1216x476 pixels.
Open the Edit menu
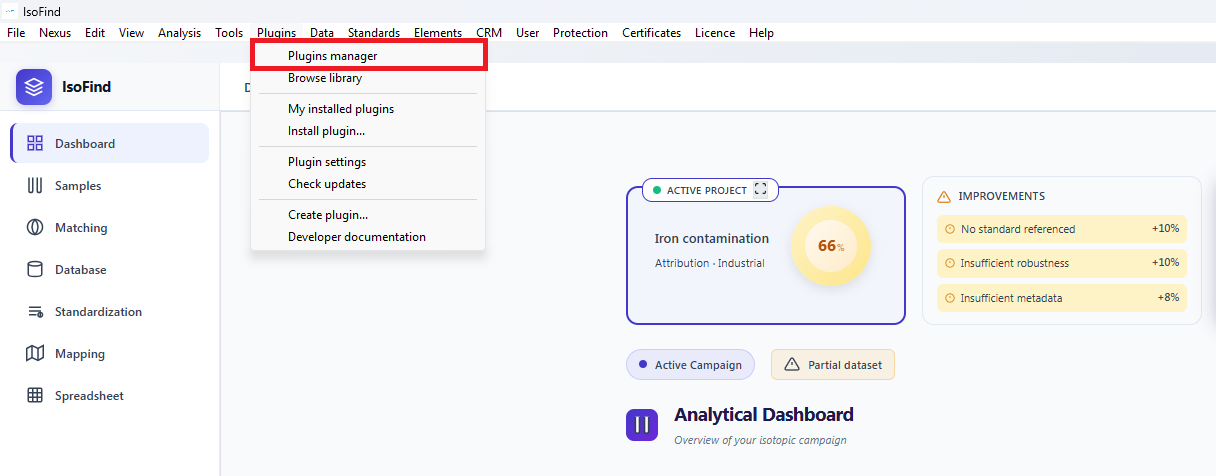(x=95, y=33)
